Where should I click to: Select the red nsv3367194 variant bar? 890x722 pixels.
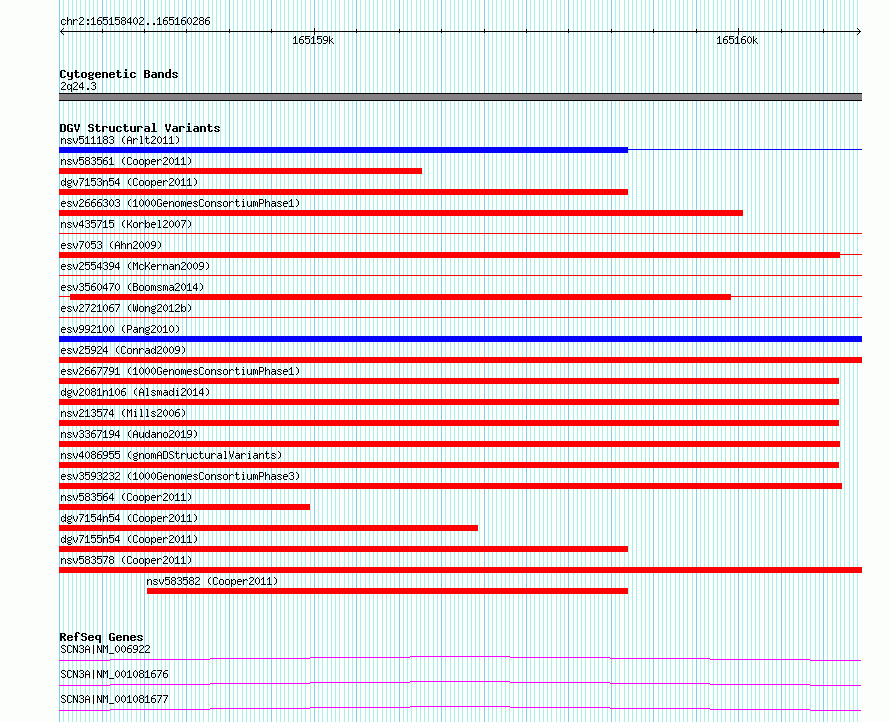click(x=450, y=444)
